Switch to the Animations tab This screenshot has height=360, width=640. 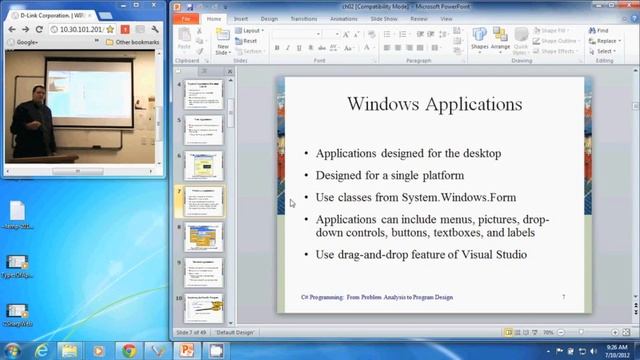(x=344, y=19)
